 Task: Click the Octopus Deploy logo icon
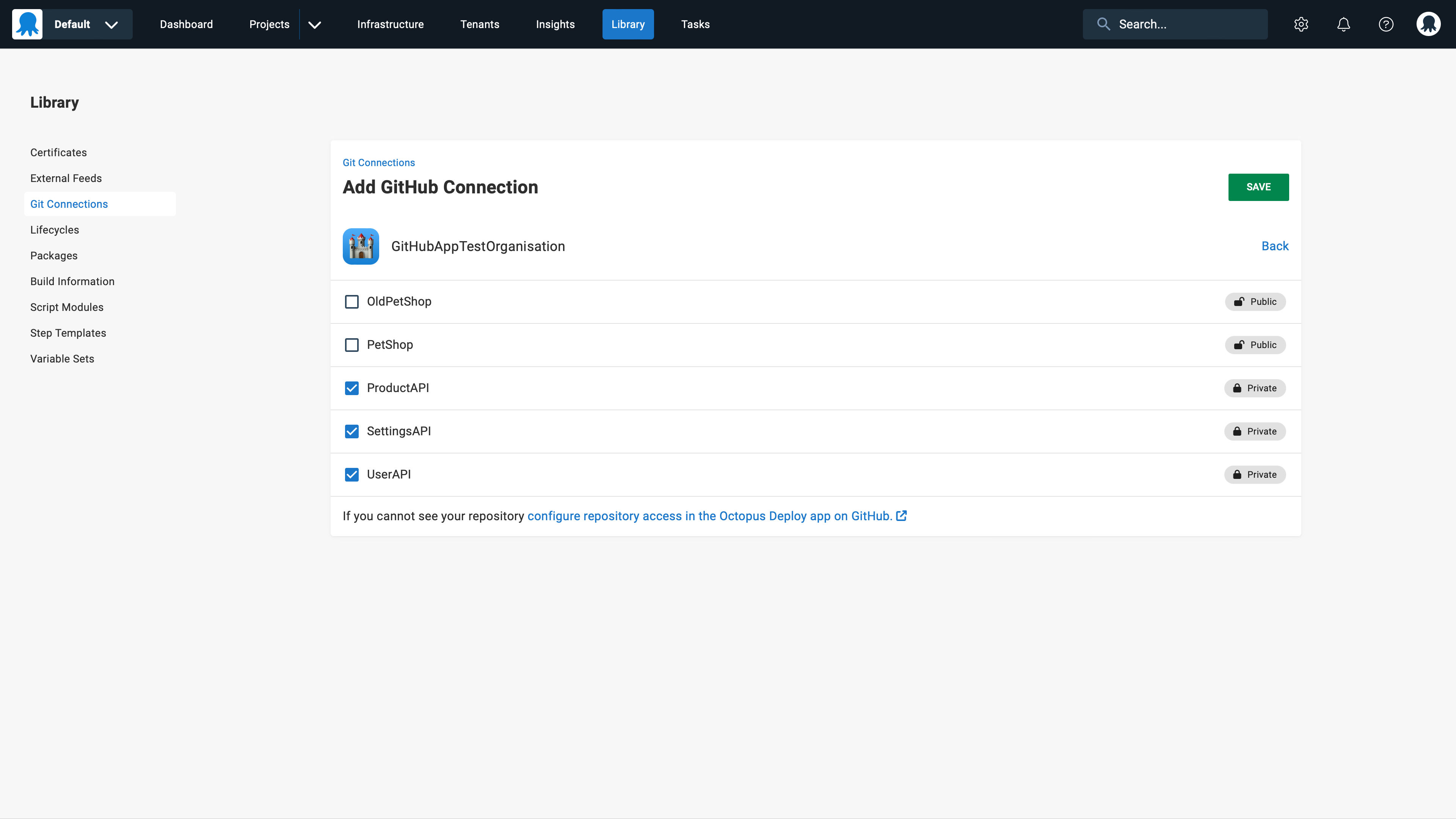coord(27,24)
